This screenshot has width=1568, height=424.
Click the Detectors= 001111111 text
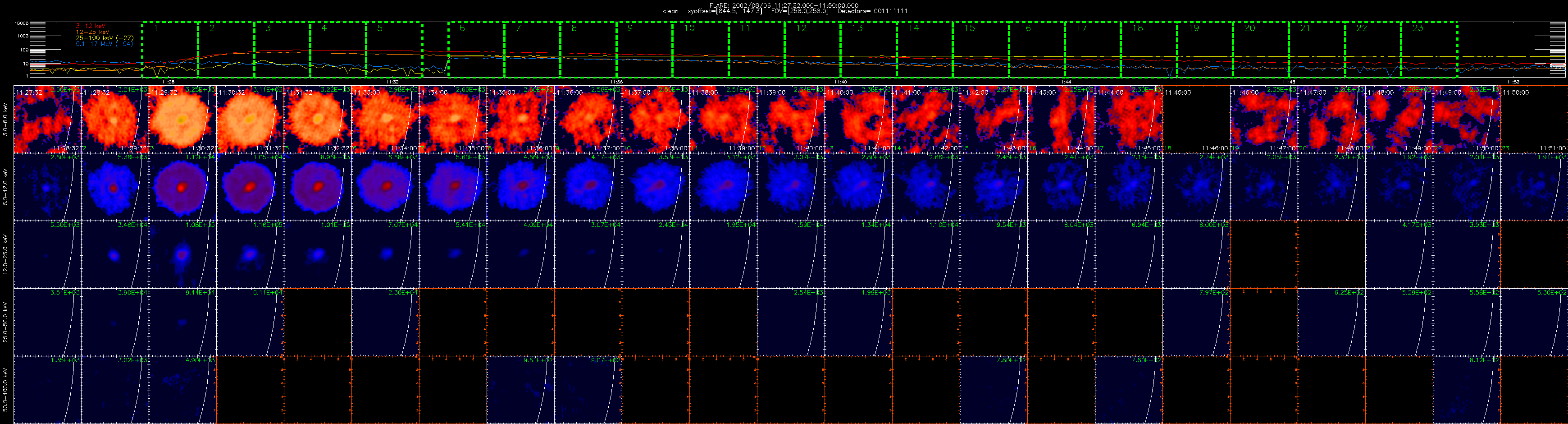[874, 11]
